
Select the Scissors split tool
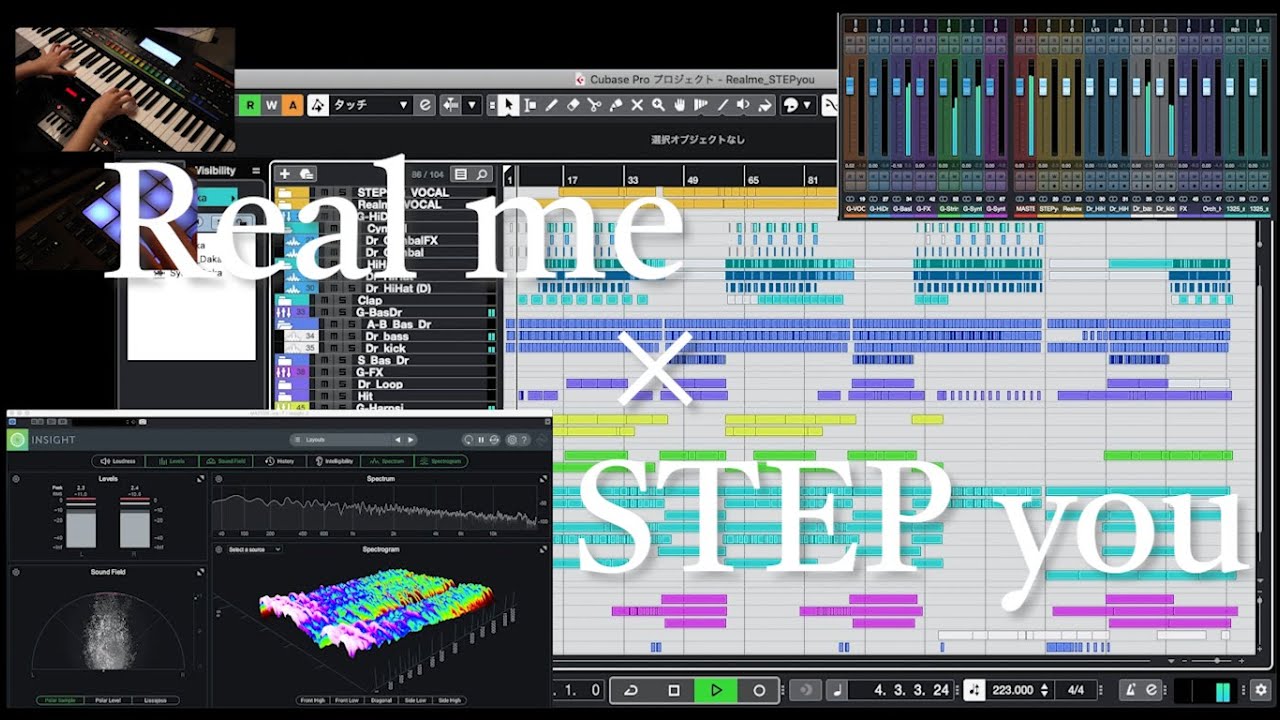[x=594, y=105]
